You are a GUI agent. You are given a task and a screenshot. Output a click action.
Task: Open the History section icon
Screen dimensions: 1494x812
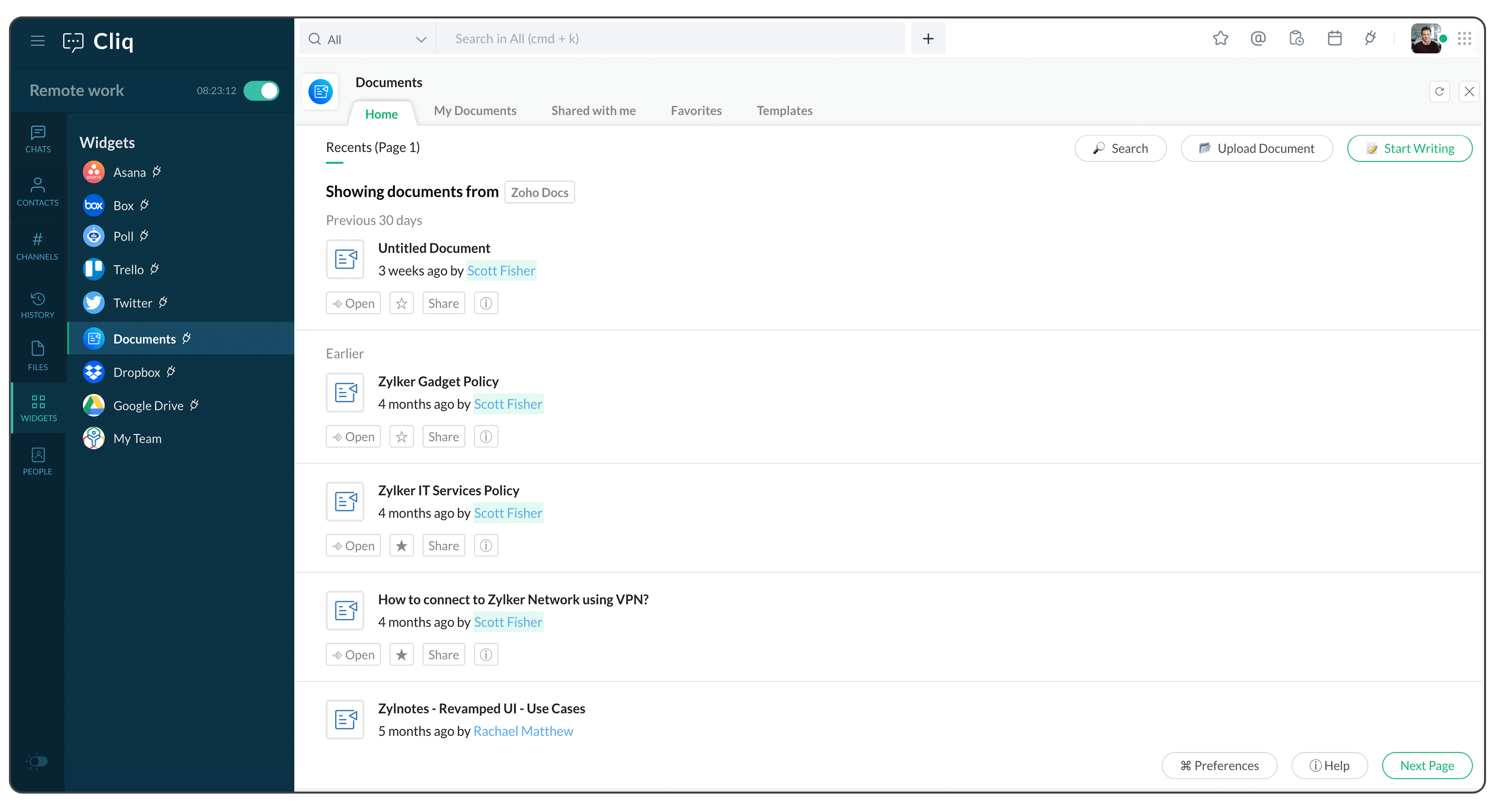[38, 305]
